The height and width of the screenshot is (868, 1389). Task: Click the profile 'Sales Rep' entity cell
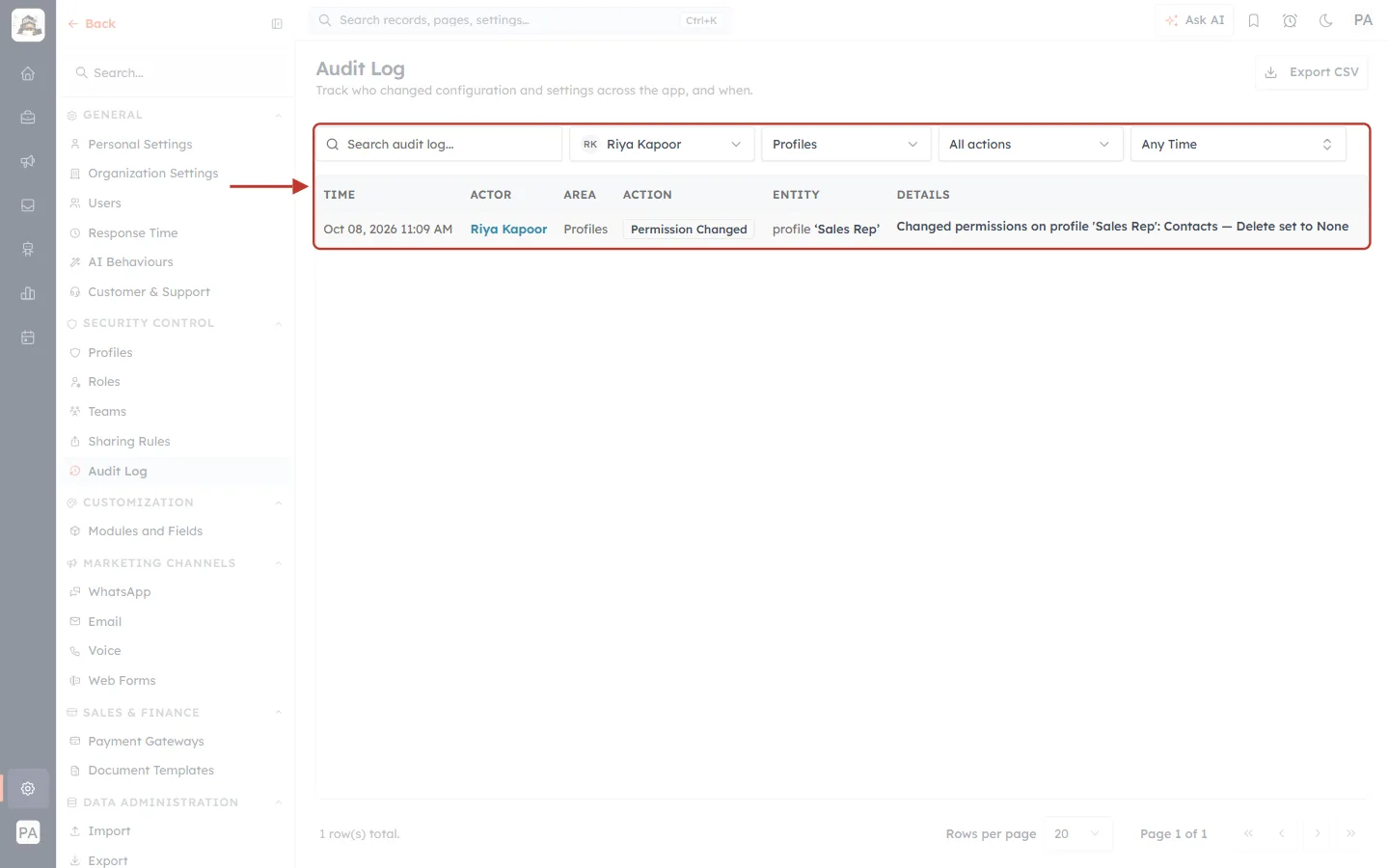pos(826,230)
